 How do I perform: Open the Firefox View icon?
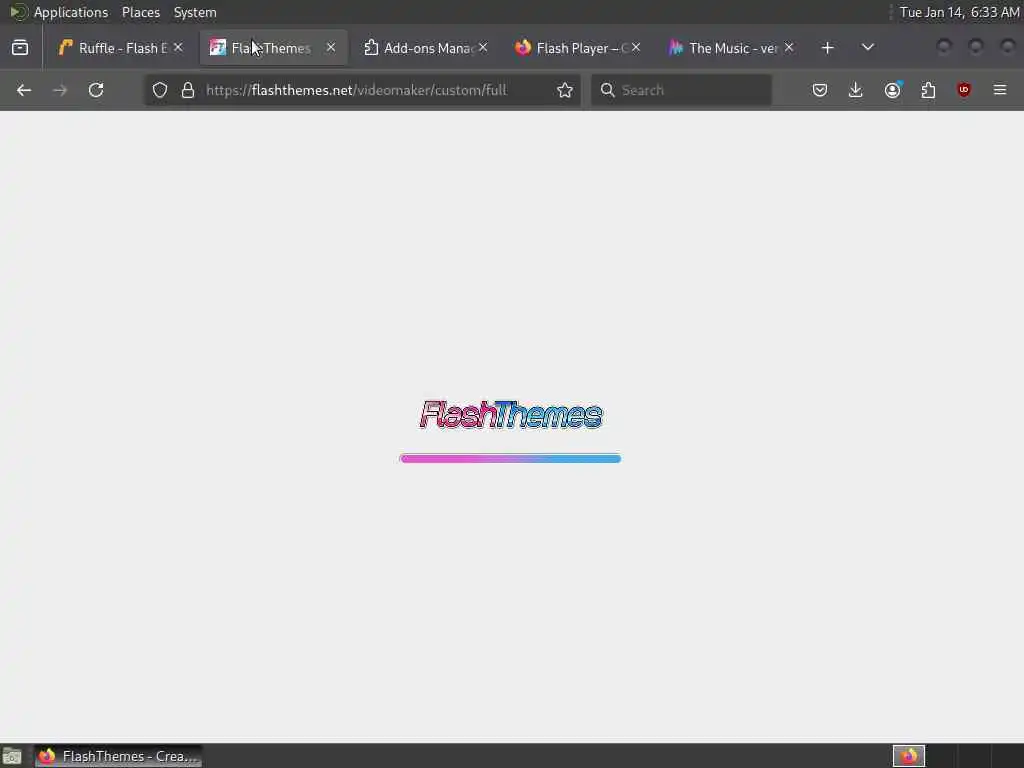pyautogui.click(x=20, y=48)
